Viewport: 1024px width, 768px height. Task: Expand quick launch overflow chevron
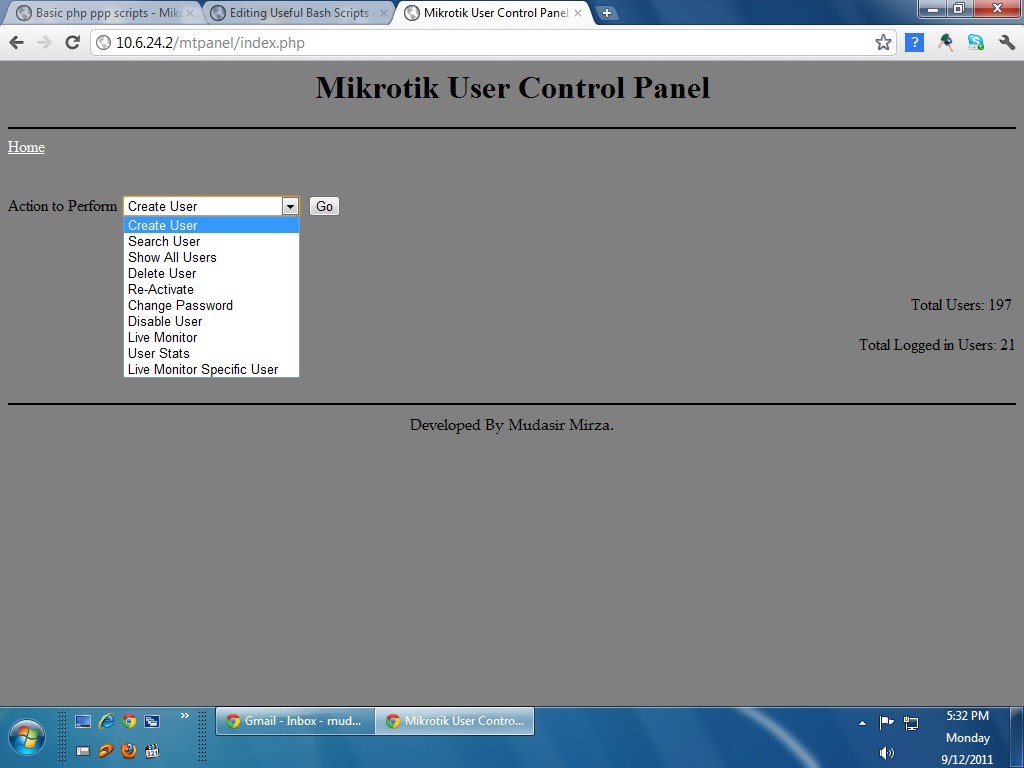[x=185, y=716]
